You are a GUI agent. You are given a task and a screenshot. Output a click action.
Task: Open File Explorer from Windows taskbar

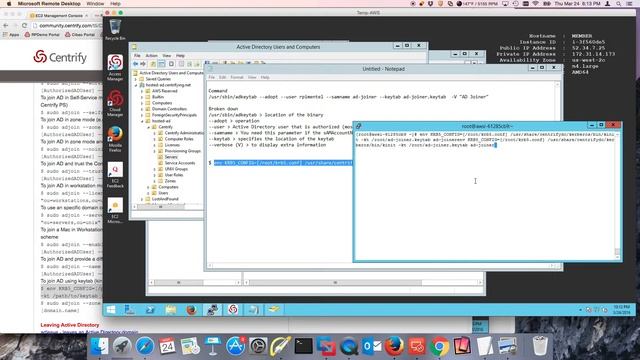171,310
